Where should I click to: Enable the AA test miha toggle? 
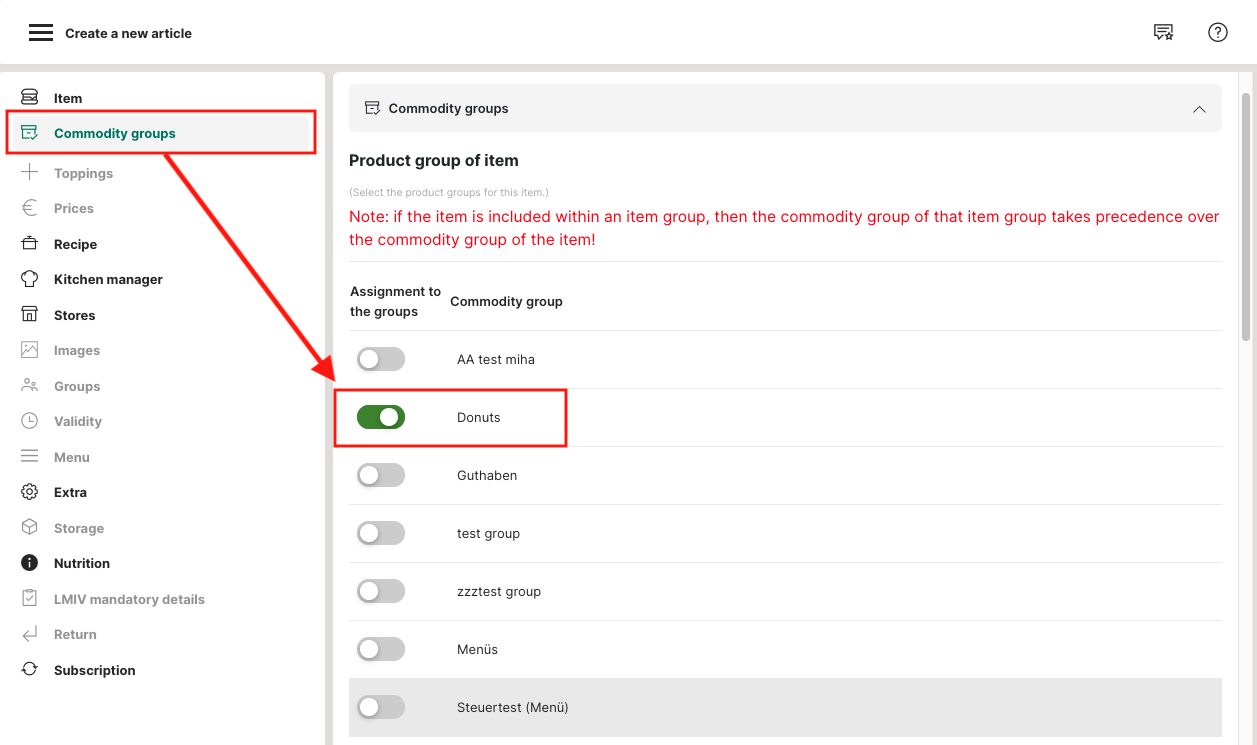click(x=381, y=359)
